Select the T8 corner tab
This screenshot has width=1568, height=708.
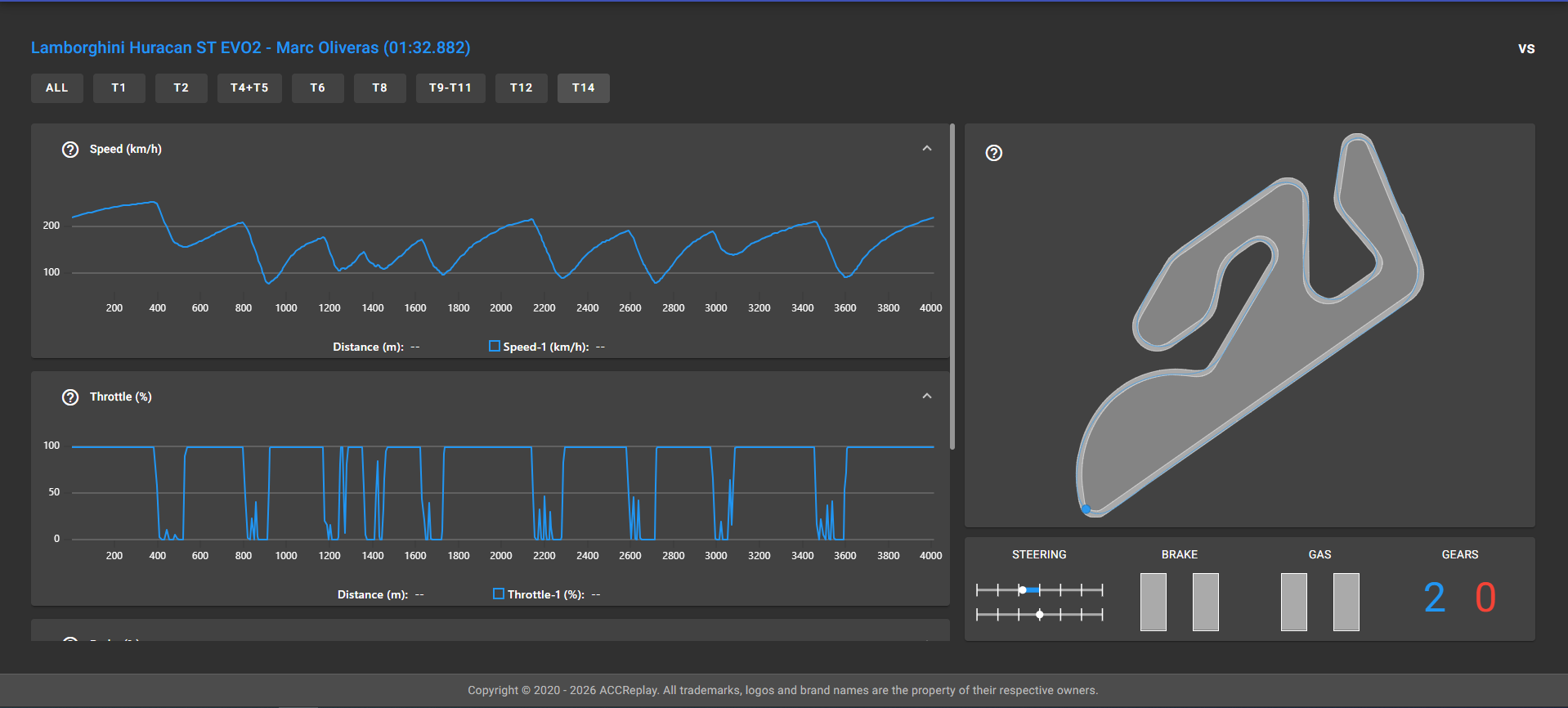coord(380,88)
